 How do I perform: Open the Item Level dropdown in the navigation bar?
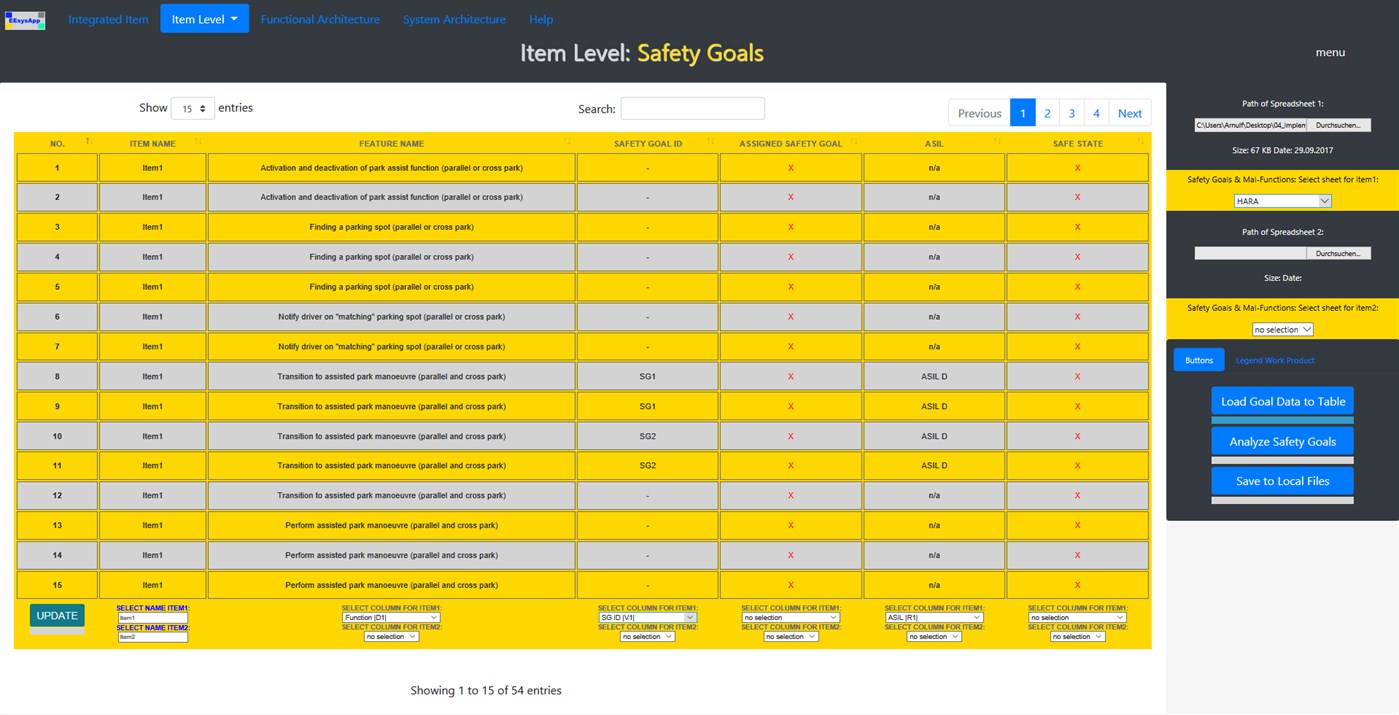point(204,18)
